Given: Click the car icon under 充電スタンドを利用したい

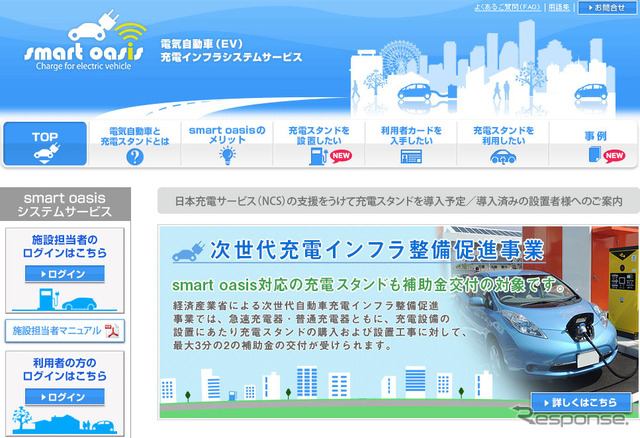Looking at the screenshot, I should point(503,157).
